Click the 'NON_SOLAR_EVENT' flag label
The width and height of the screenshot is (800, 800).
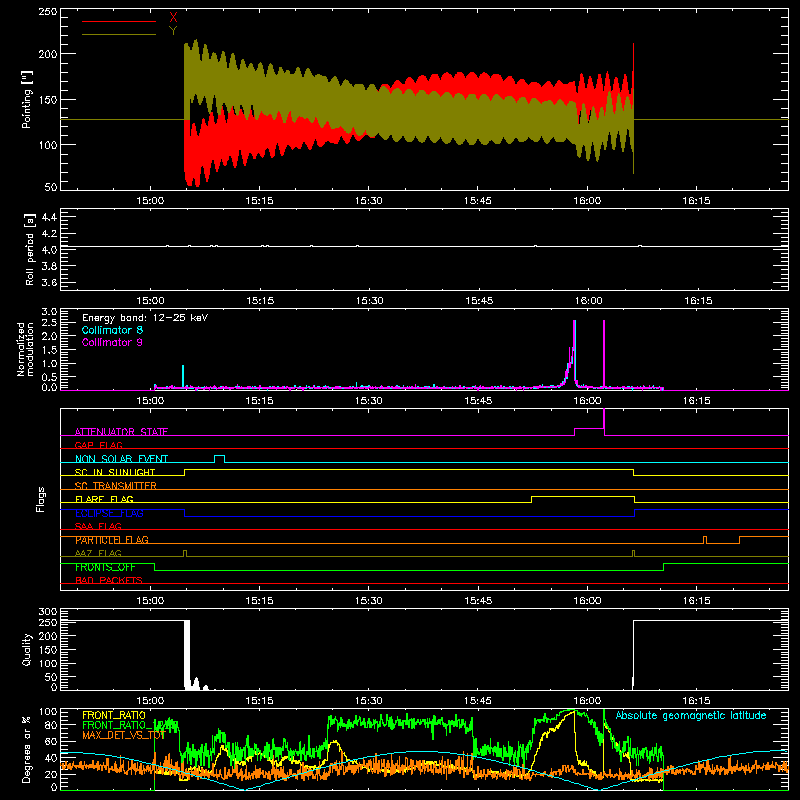point(121,459)
